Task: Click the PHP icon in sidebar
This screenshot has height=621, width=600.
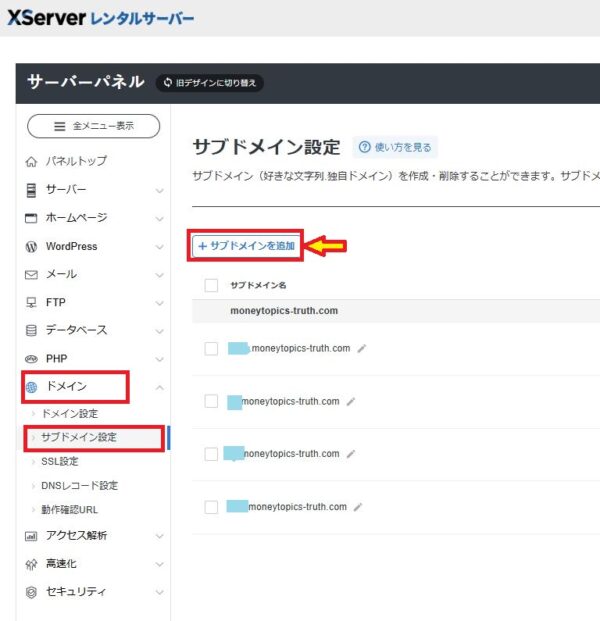Action: coord(31,358)
